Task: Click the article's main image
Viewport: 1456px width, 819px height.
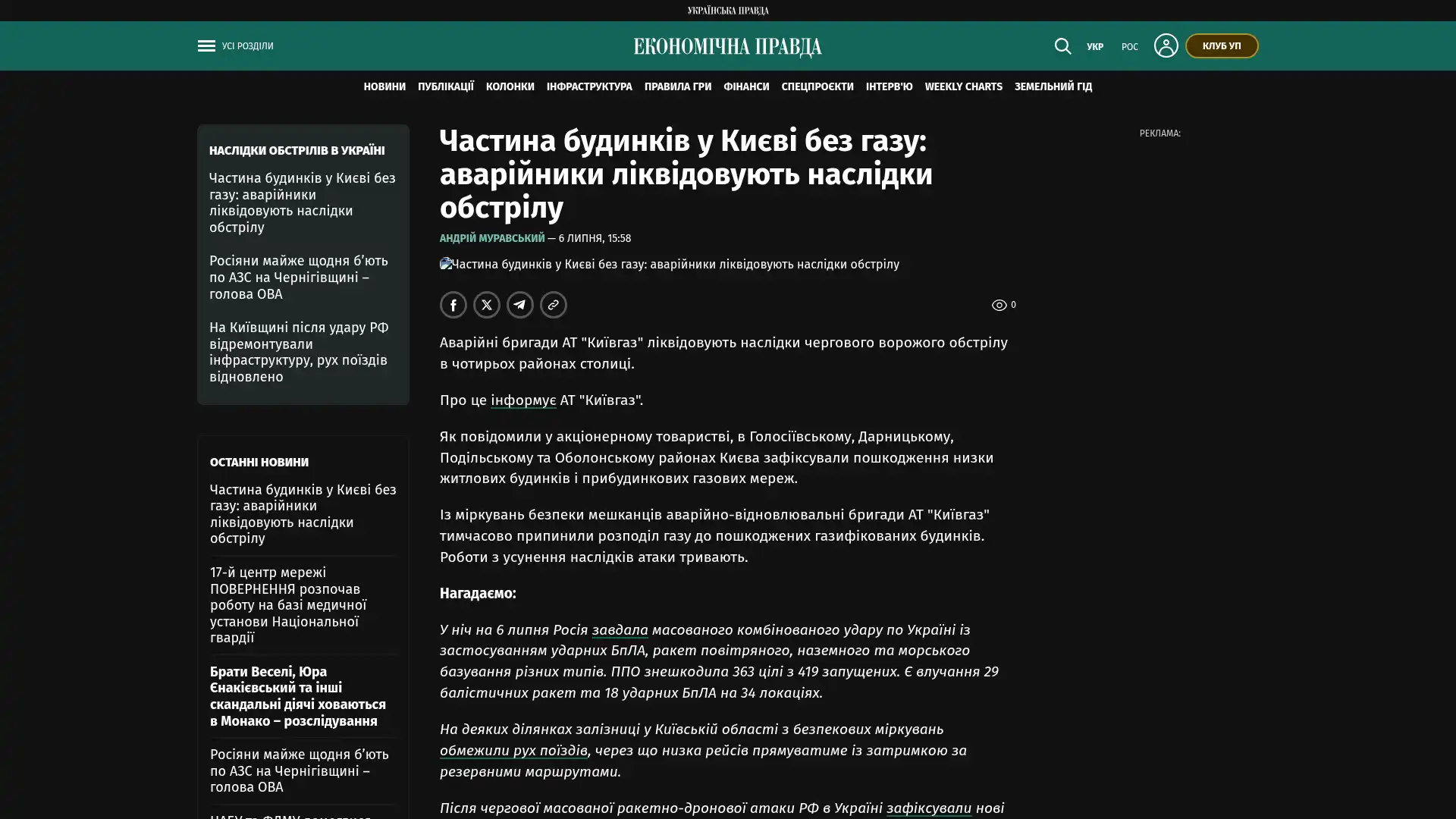Action: (x=670, y=264)
